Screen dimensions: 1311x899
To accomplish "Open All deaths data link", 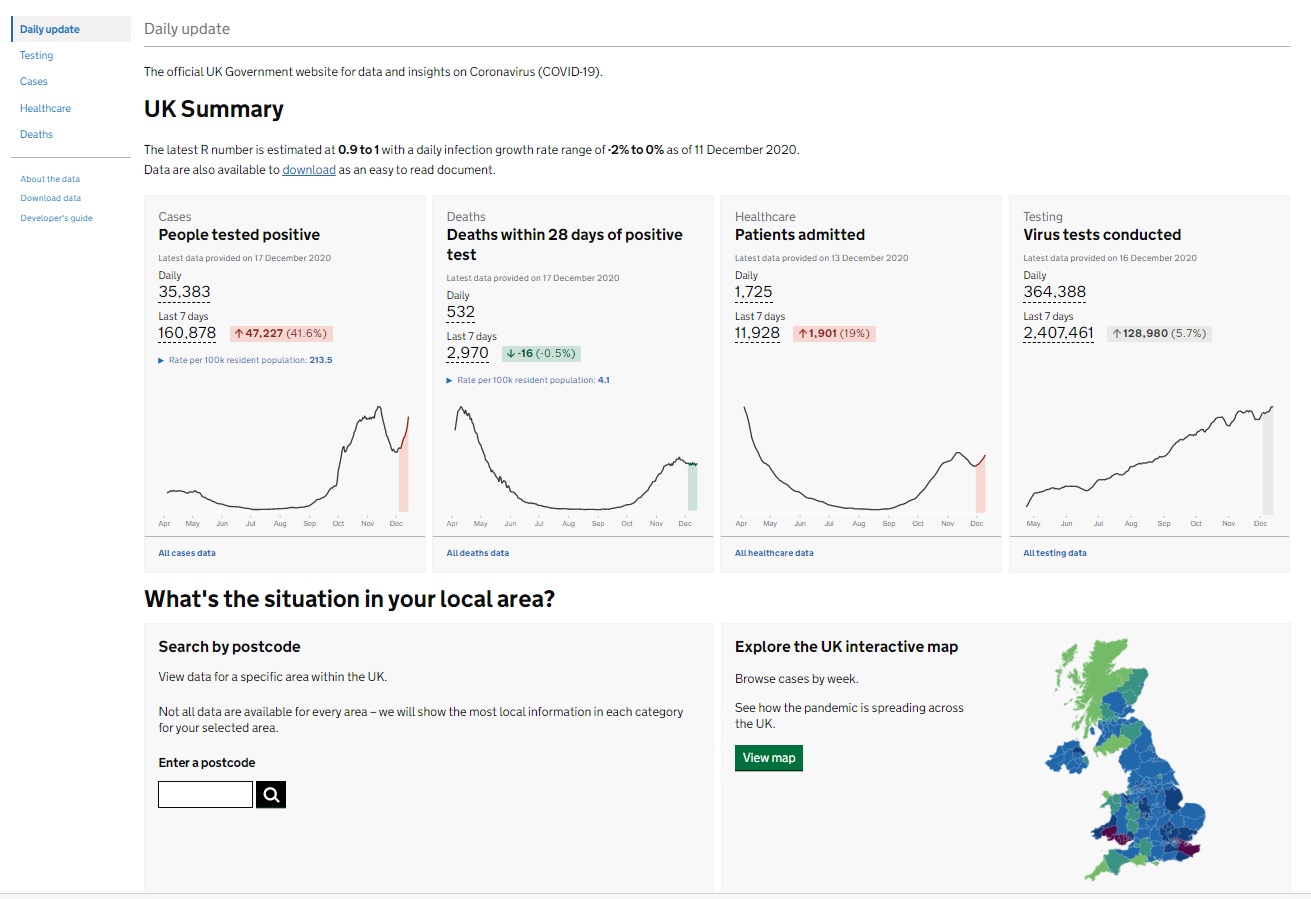I will pyautogui.click(x=478, y=553).
